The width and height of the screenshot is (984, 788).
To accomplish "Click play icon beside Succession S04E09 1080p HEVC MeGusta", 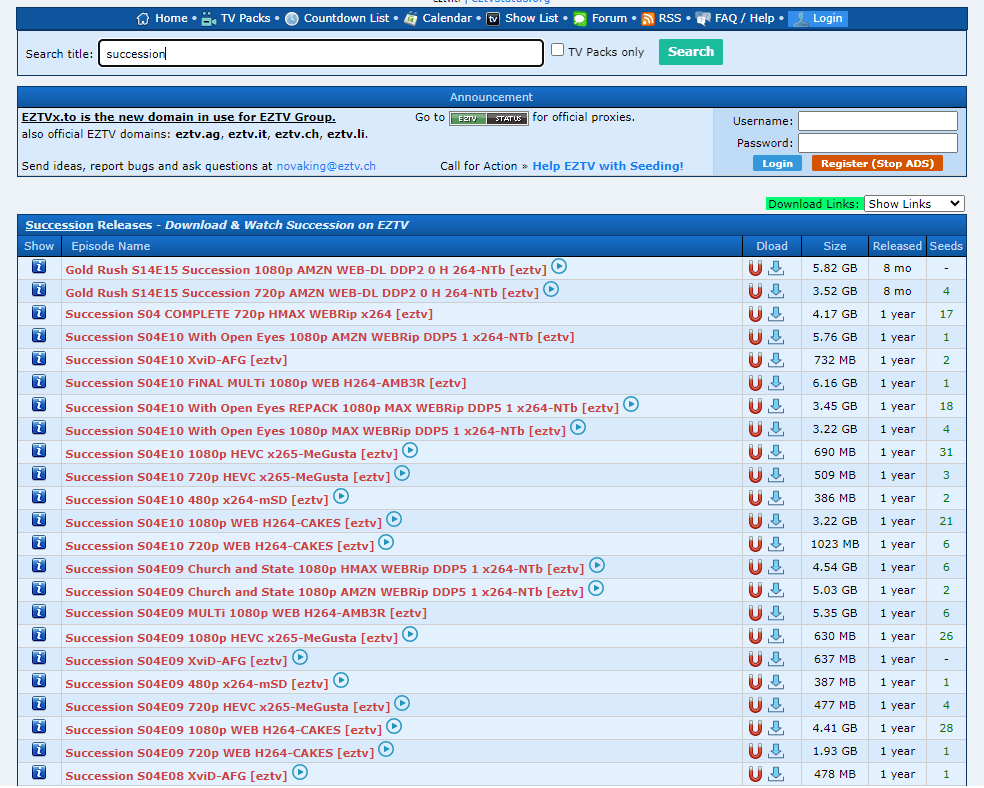I will point(410,634).
